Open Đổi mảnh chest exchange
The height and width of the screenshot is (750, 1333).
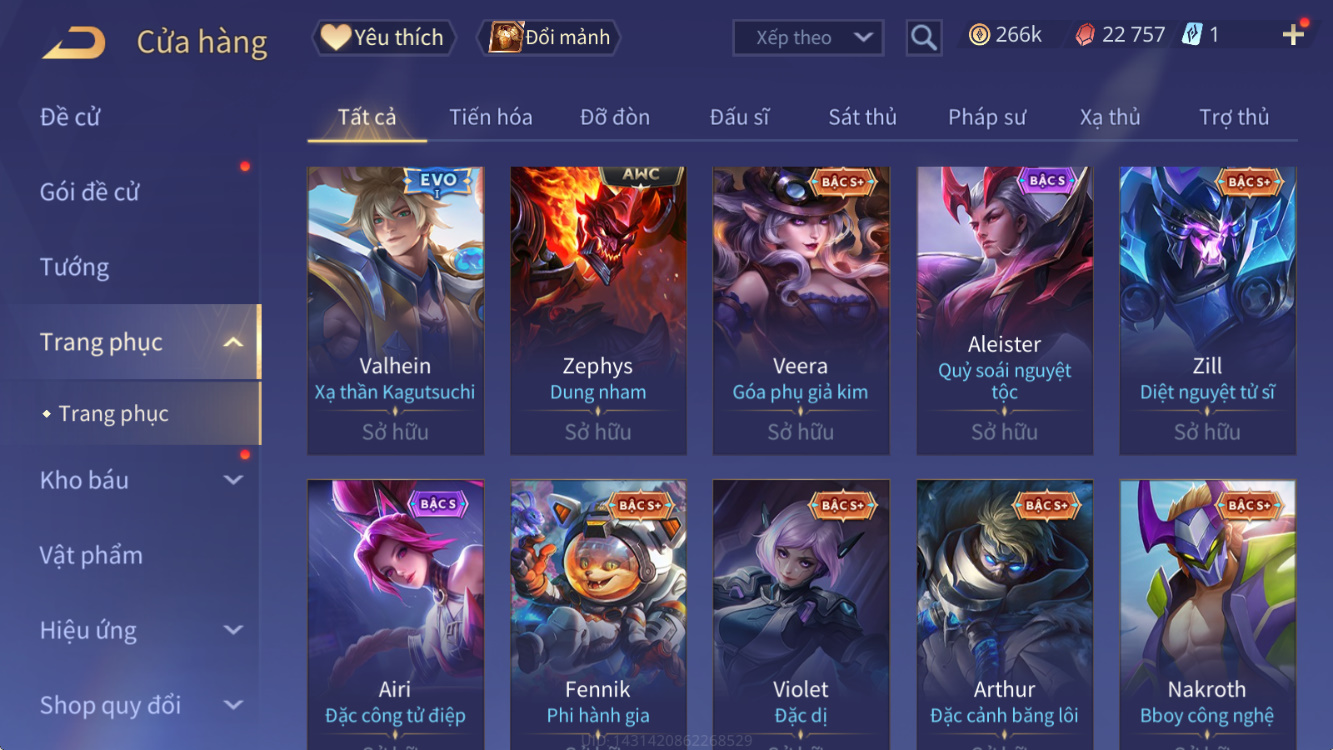[x=550, y=38]
